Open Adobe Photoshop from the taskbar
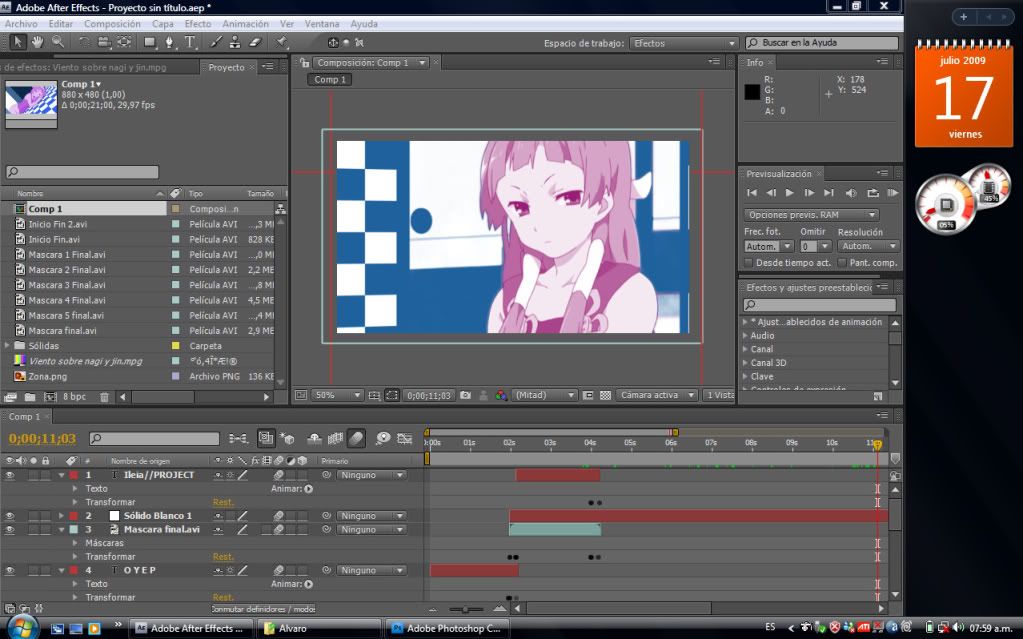1023x639 pixels. [446, 629]
